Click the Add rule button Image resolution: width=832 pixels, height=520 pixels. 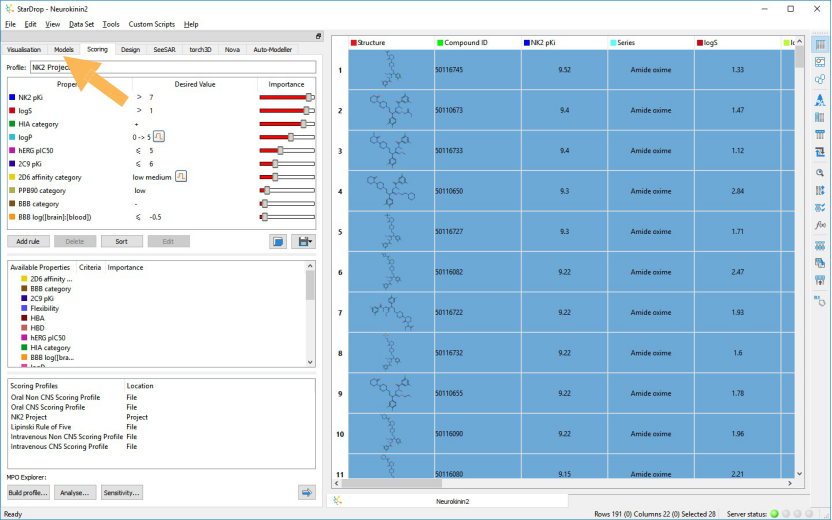(28, 241)
